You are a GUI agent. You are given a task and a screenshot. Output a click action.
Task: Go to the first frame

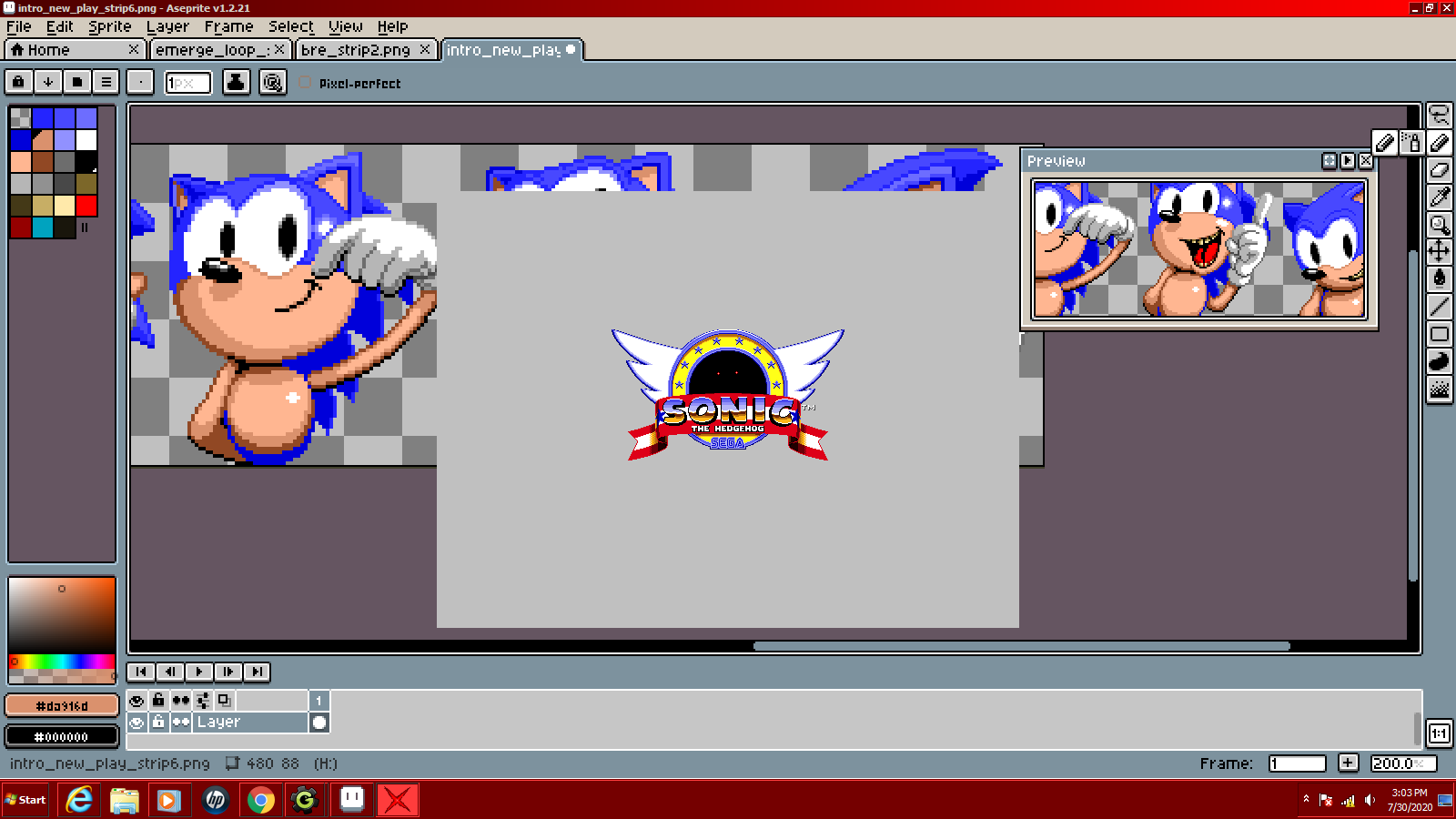coord(141,672)
